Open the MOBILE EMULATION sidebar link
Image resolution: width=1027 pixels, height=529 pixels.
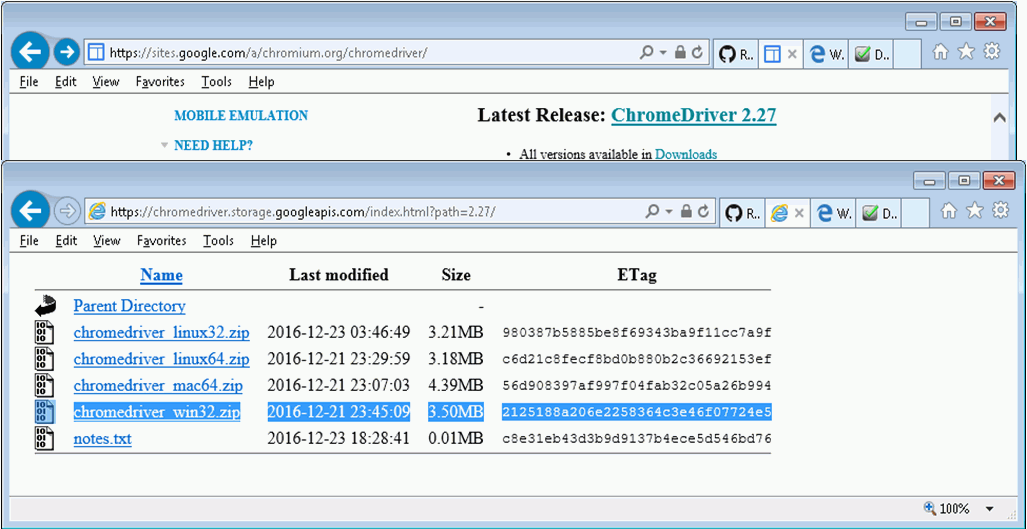241,116
